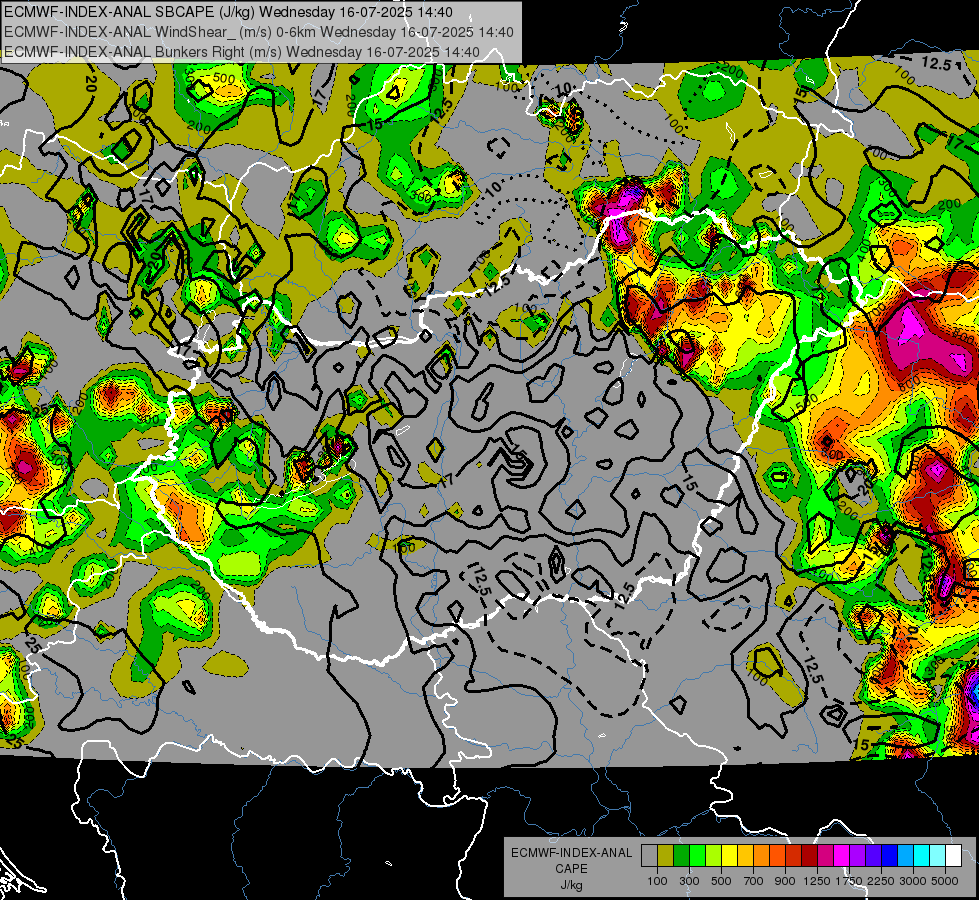Click the indigo legend swatch before 2250
Viewport: 979px width, 900px height.
tap(873, 856)
